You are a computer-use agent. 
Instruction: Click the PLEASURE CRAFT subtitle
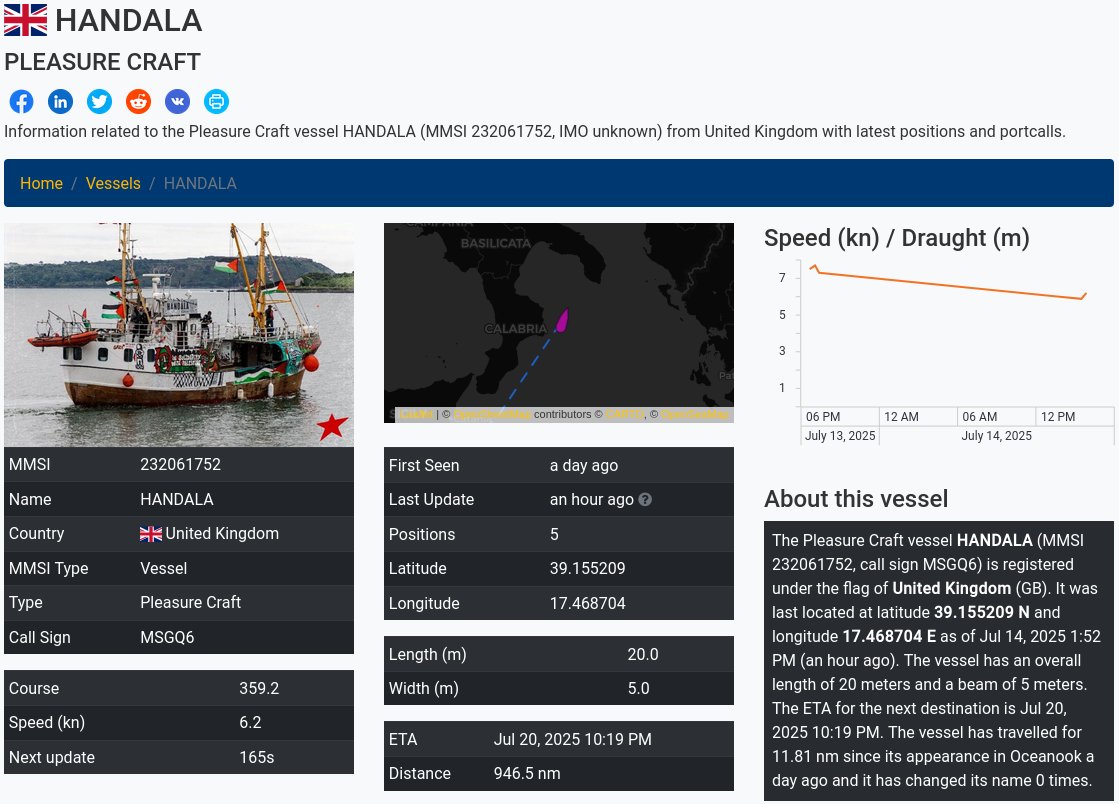click(x=103, y=62)
